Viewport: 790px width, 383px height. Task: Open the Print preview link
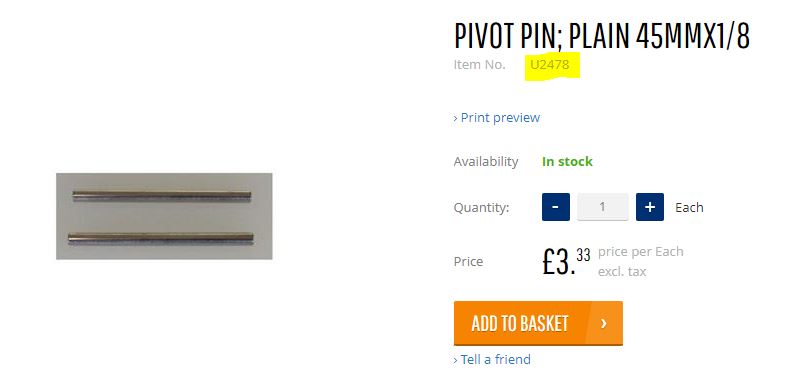[497, 117]
